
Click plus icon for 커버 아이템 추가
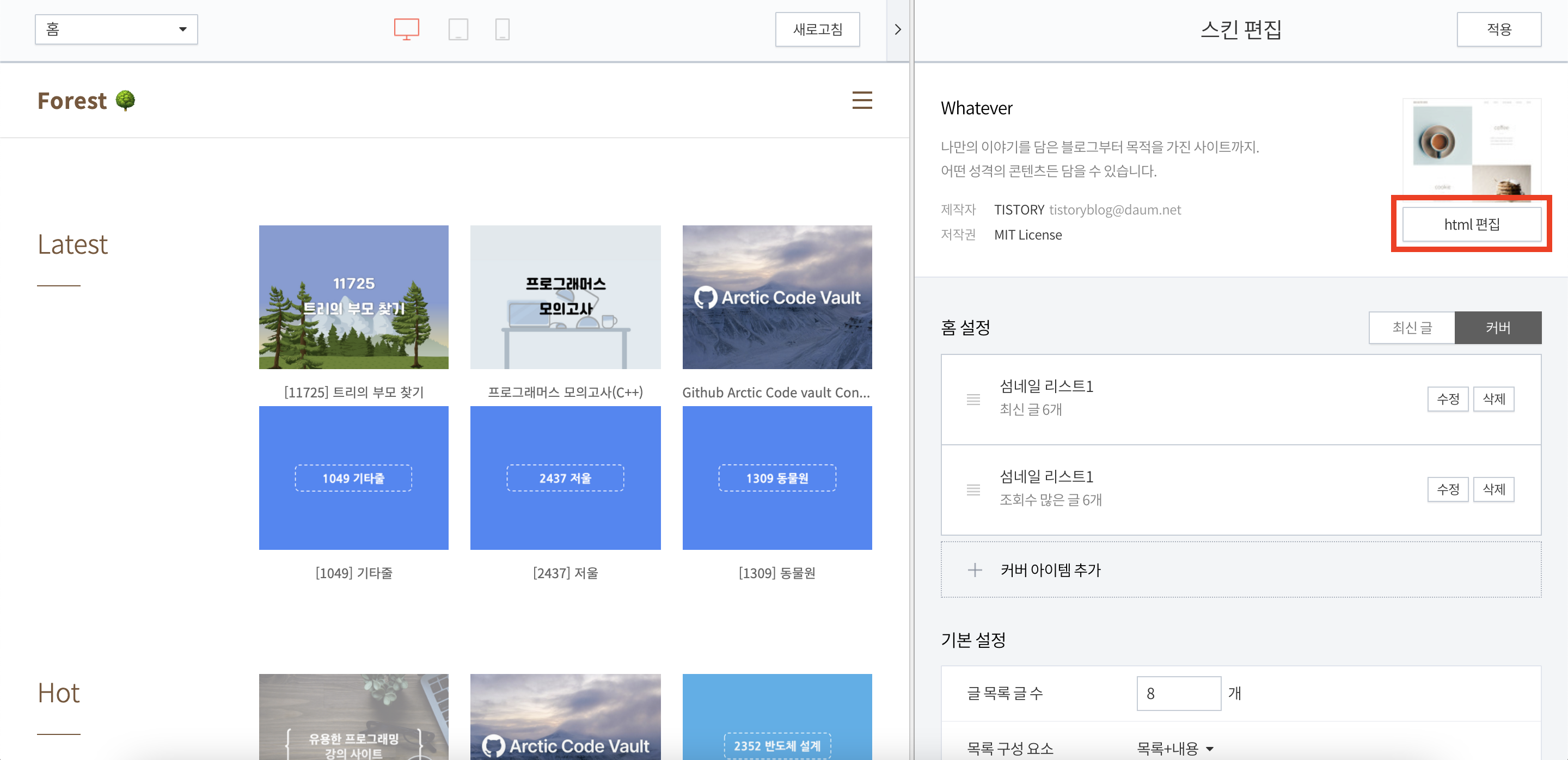tap(975, 569)
